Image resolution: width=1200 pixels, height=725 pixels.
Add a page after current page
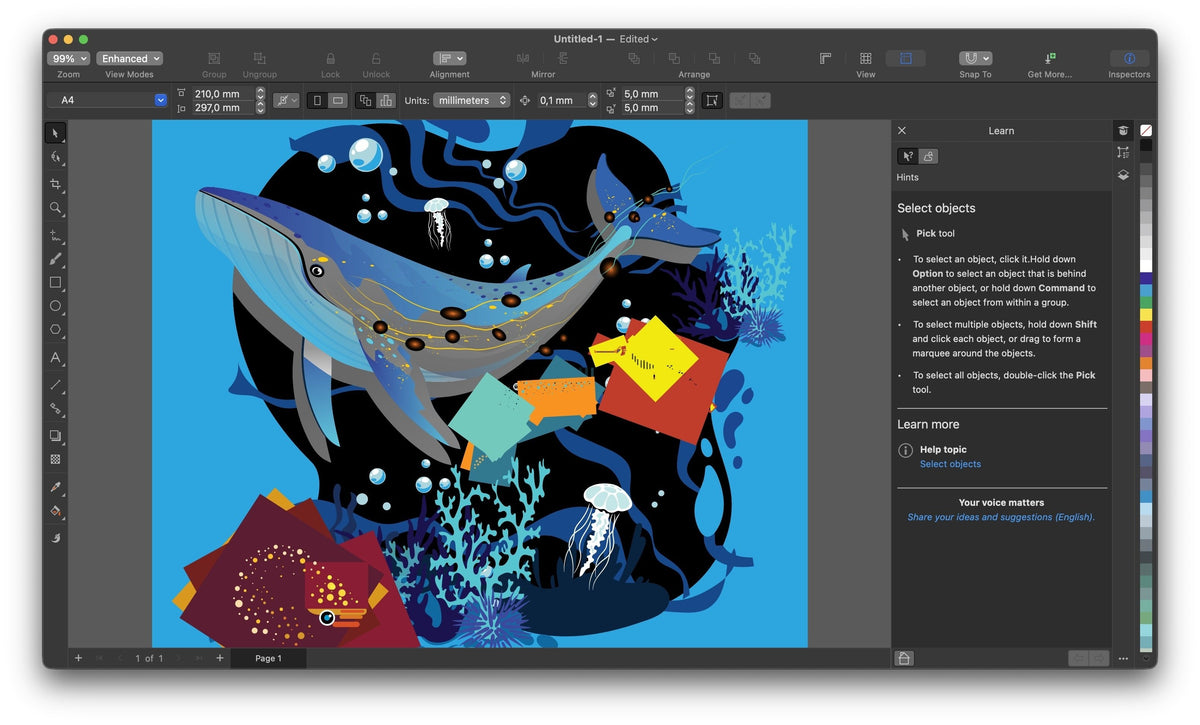(x=220, y=658)
